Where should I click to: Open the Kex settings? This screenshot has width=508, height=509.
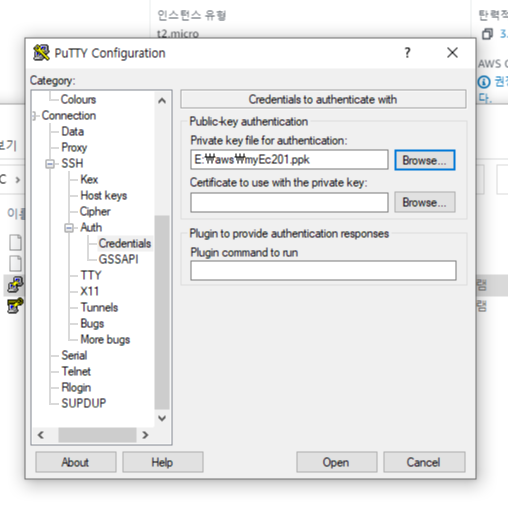[x=89, y=179]
